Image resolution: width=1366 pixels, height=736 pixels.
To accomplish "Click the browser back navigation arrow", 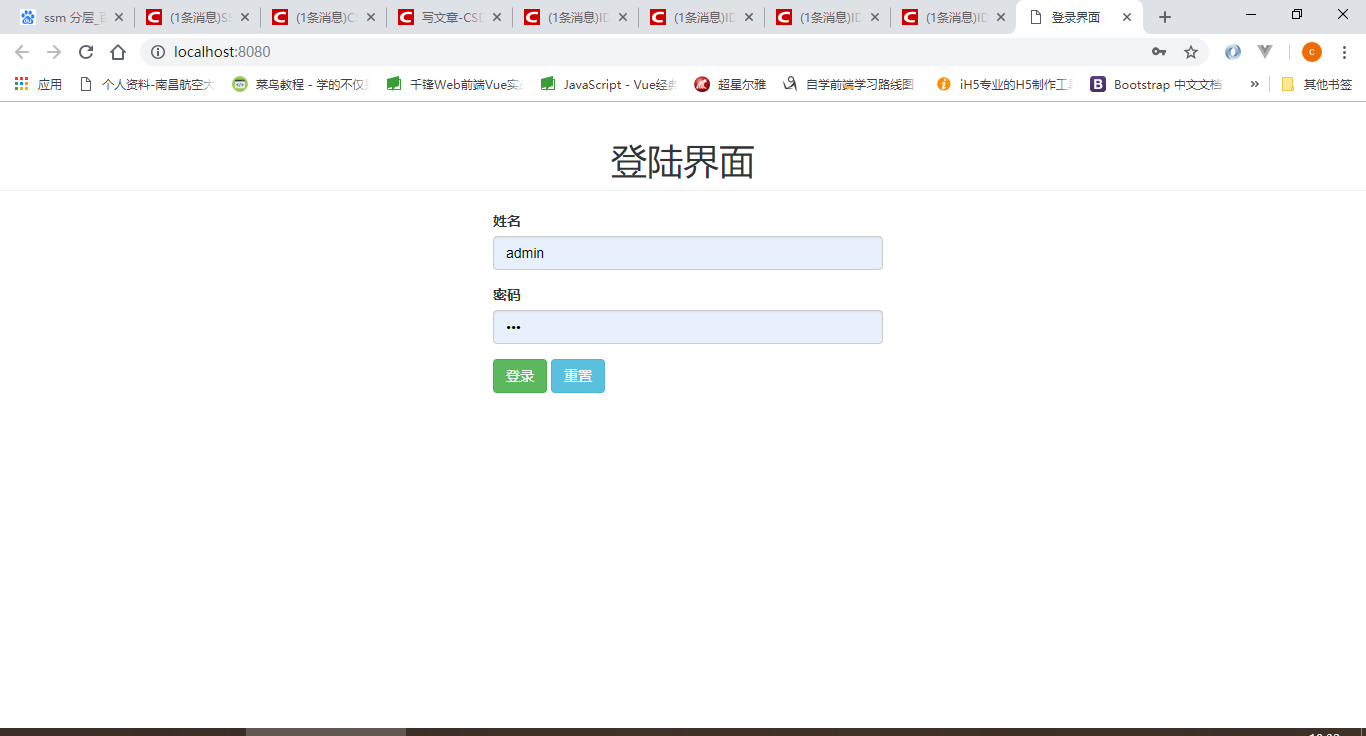I will [x=23, y=51].
